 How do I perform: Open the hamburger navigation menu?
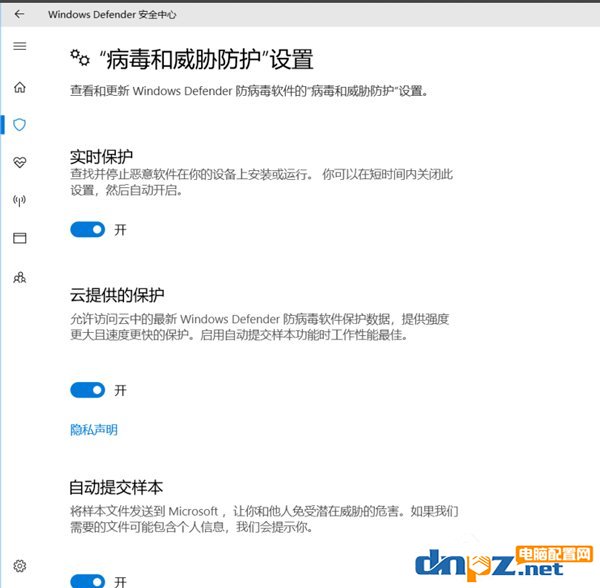click(20, 46)
